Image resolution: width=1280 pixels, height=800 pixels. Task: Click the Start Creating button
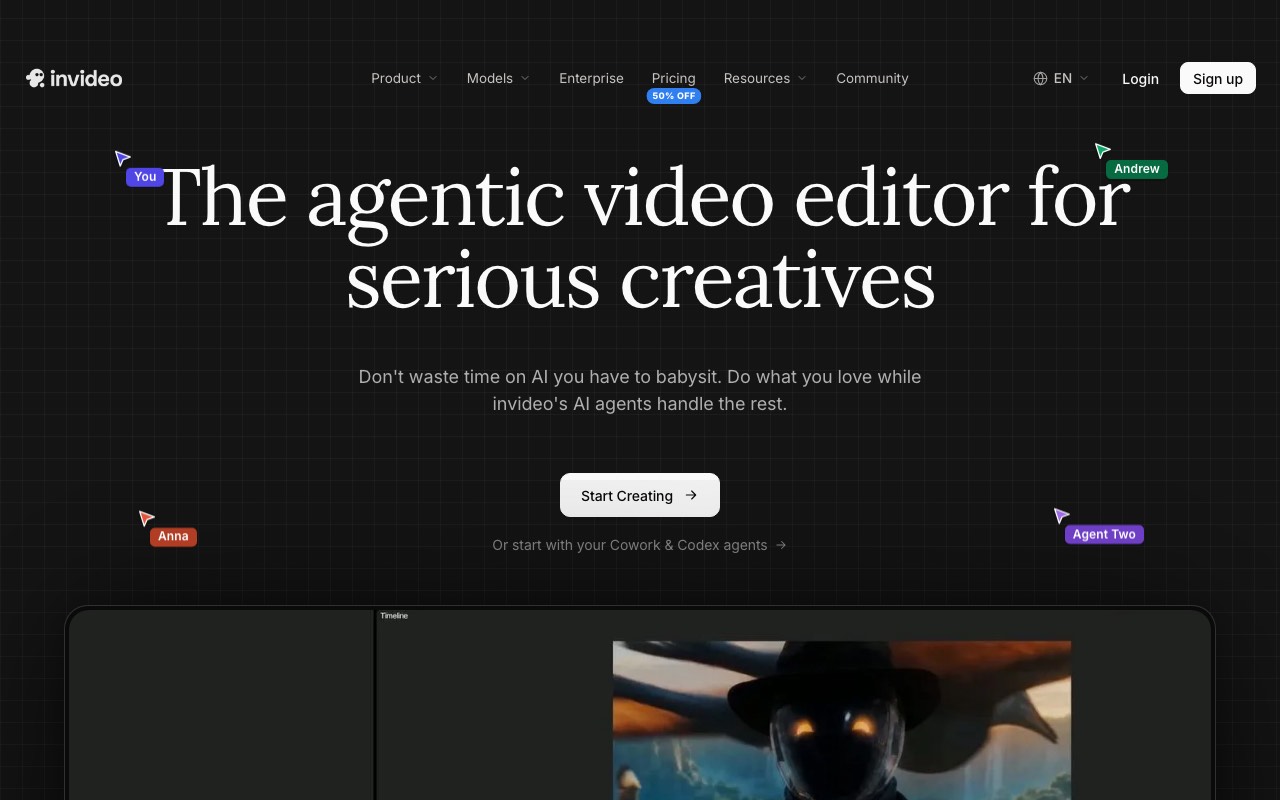pos(640,495)
